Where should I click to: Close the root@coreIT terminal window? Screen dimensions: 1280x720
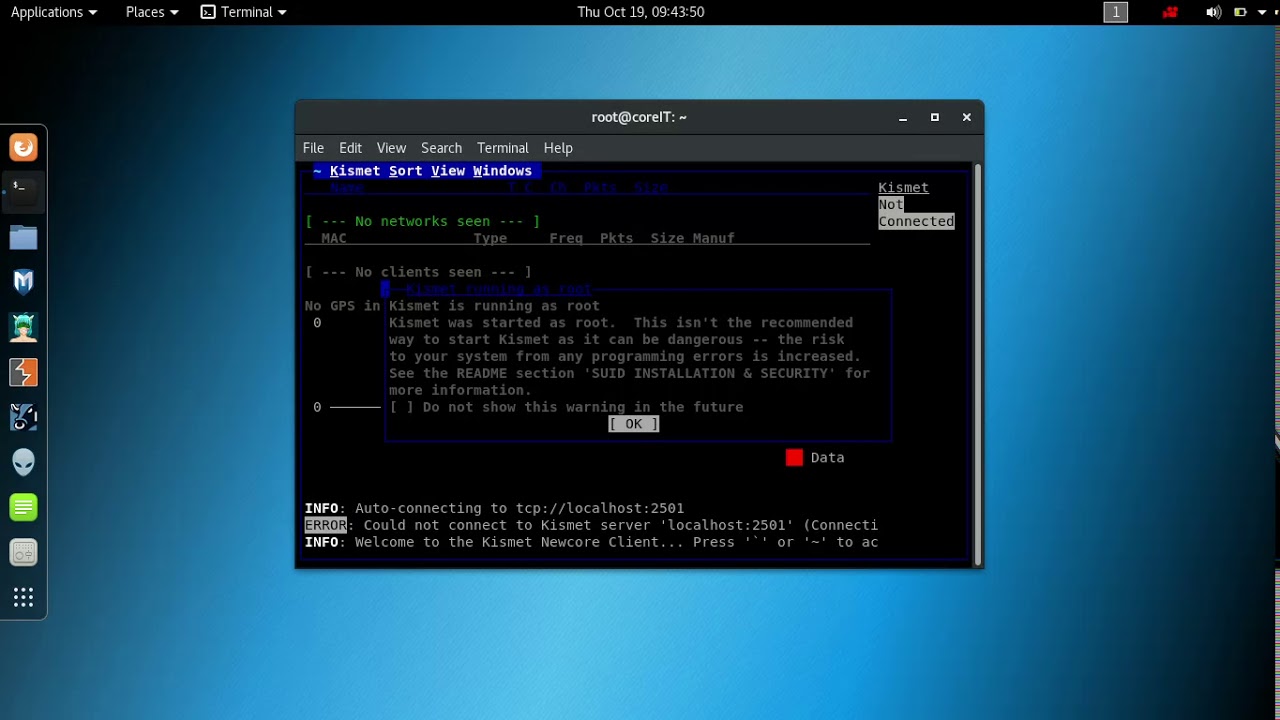[967, 117]
